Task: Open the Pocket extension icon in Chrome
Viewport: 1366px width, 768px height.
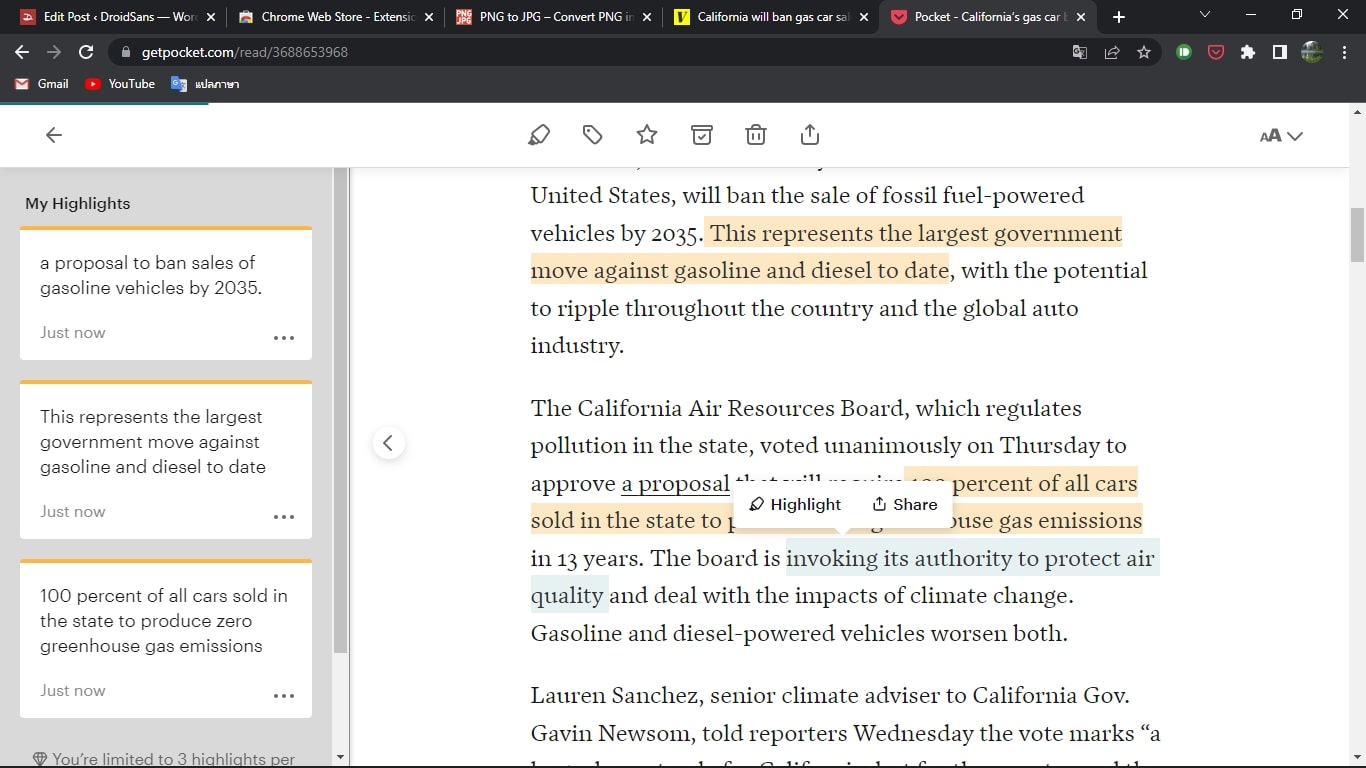Action: pos(1216,52)
